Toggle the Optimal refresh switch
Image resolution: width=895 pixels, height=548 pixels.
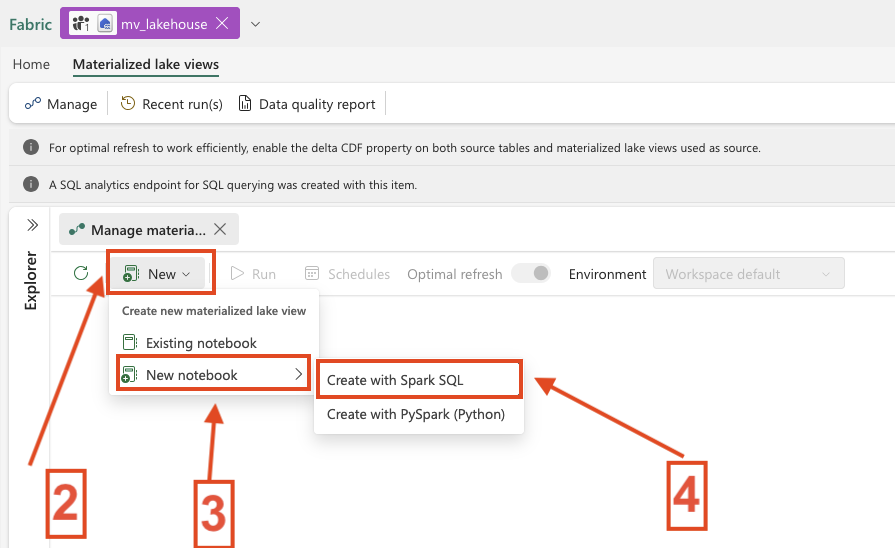point(530,274)
